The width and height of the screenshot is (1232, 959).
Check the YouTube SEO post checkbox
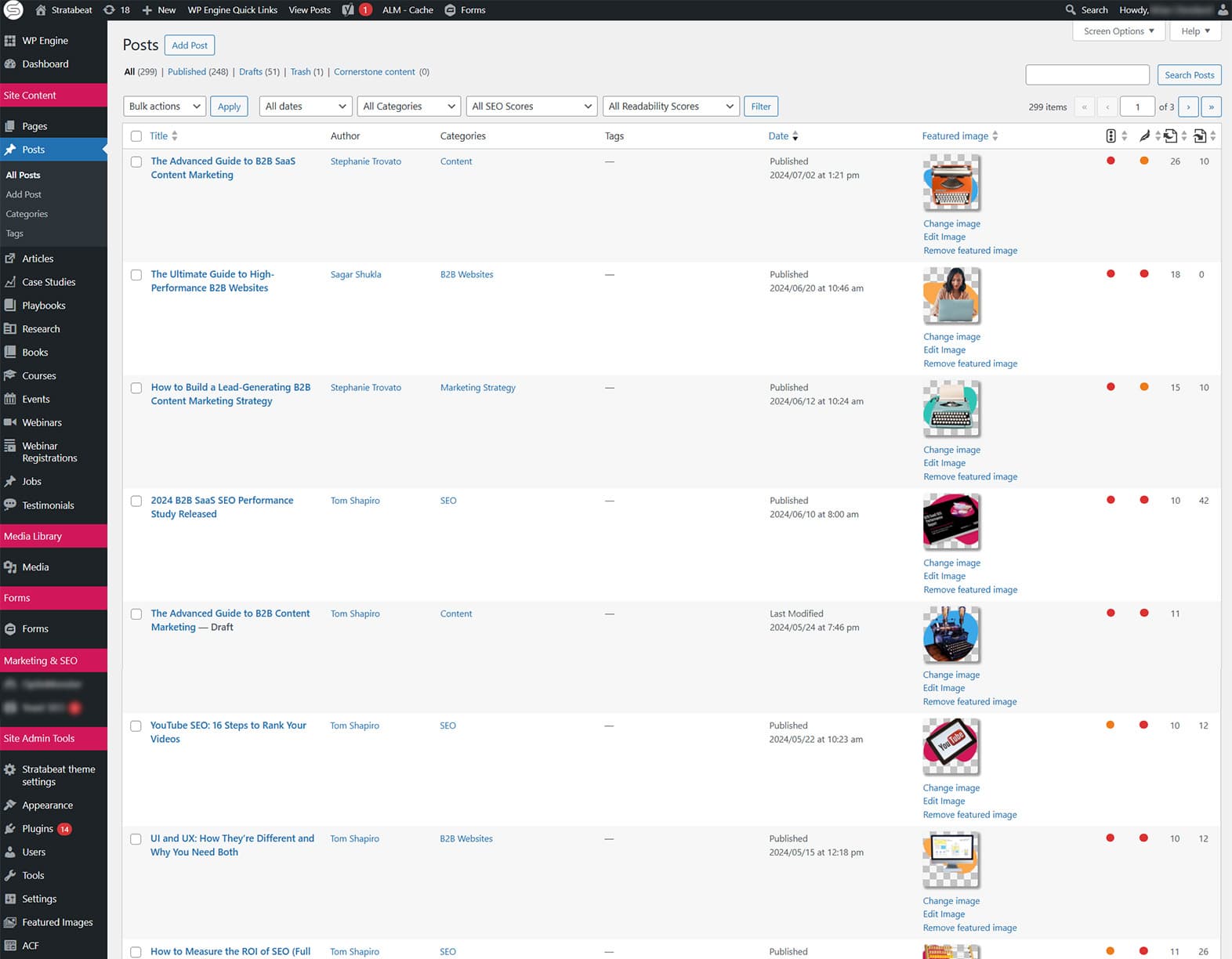coord(136,726)
